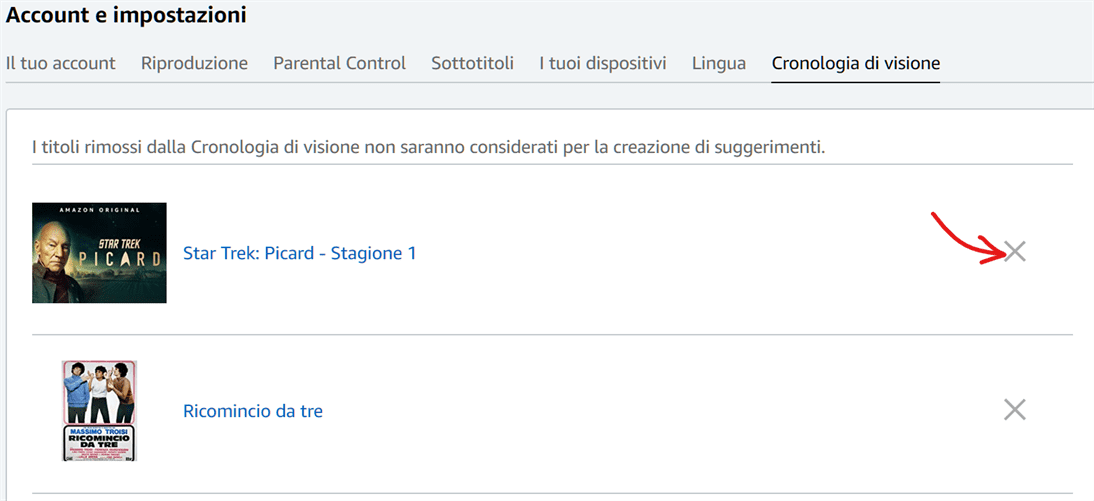Select the Cronologia di visione tab
The image size is (1094, 501).
tap(855, 63)
